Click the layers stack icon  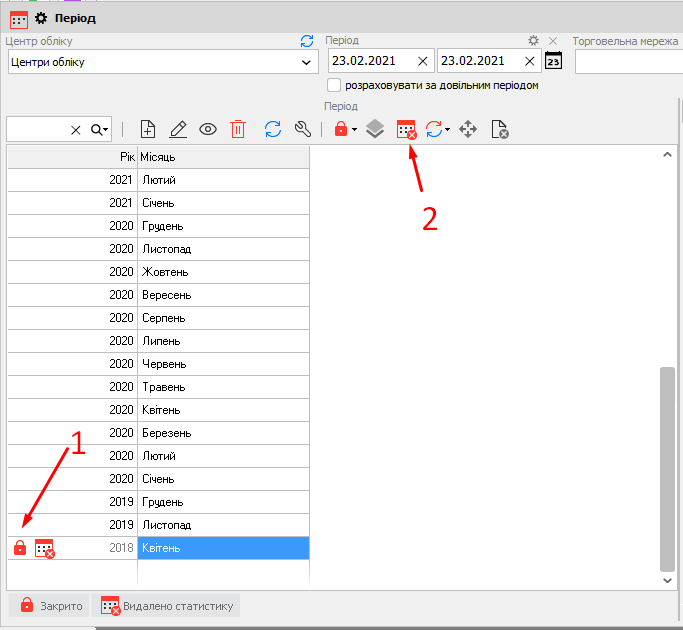(375, 129)
